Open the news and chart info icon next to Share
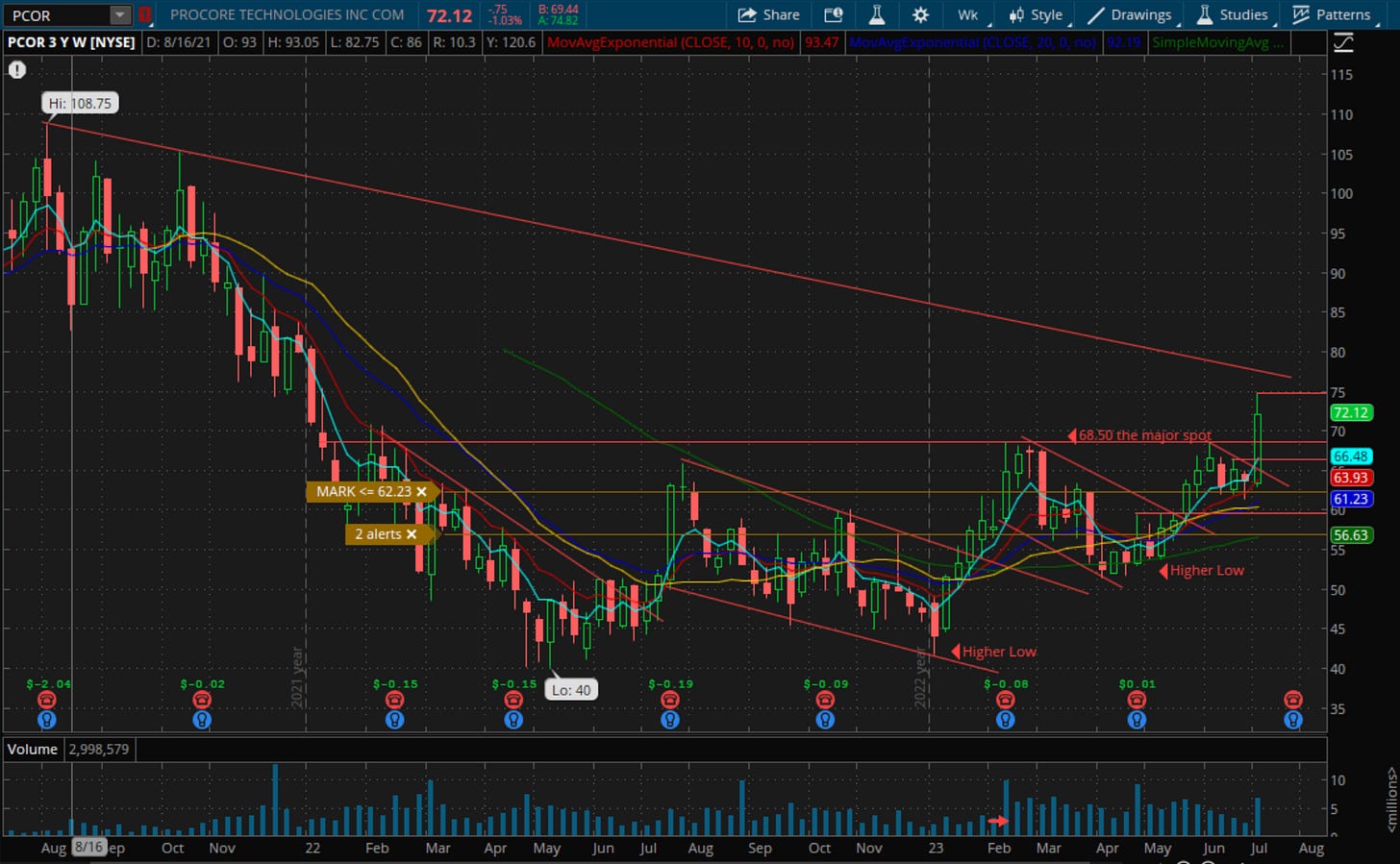This screenshot has height=864, width=1400. point(833,15)
